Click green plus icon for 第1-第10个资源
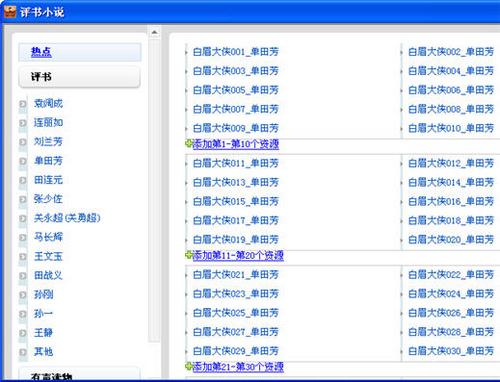Viewport: 500px width, 382px height. 189,144
